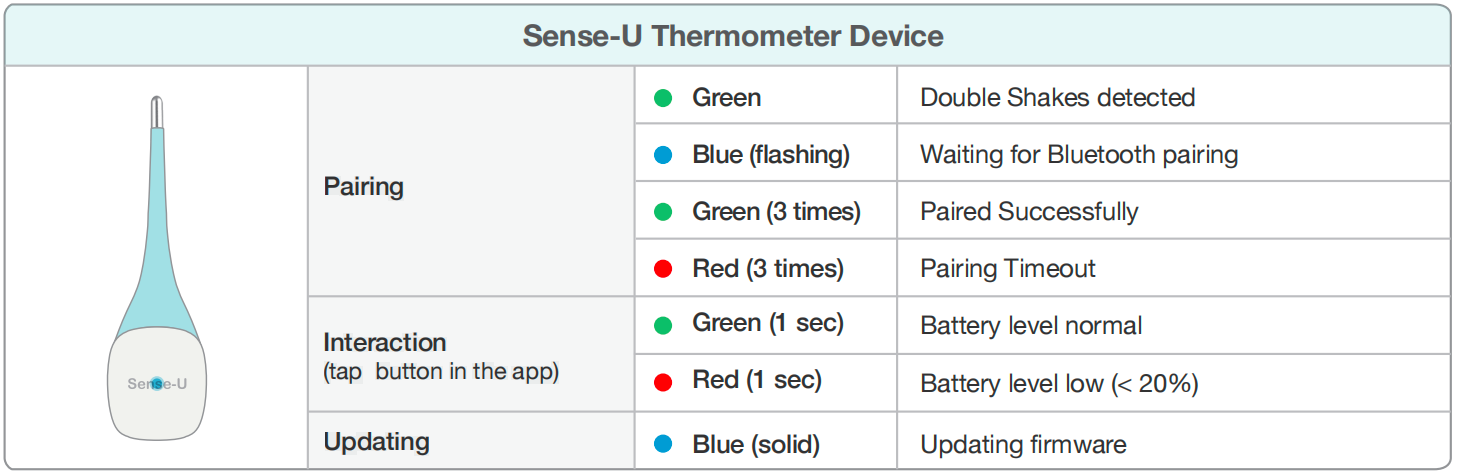The height and width of the screenshot is (476, 1458).
Task: Select the Paired Successfully description
Action: 1029,212
